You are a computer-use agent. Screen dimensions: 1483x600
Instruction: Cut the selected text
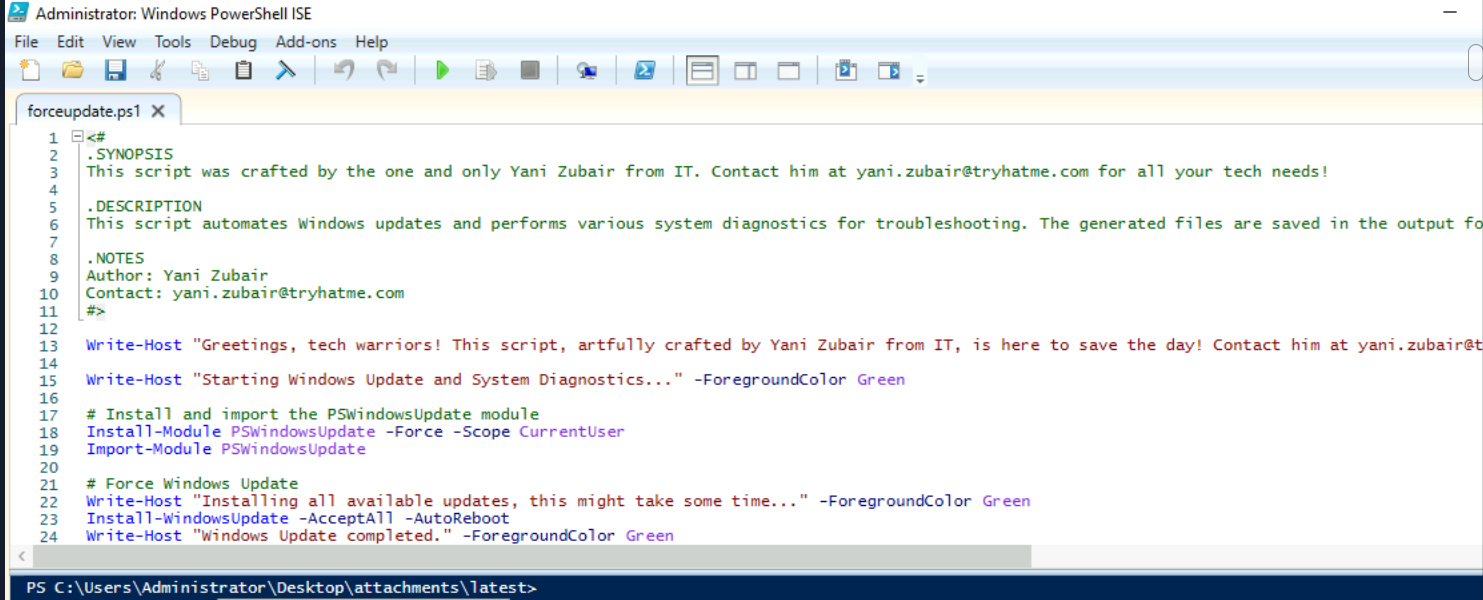coord(157,70)
